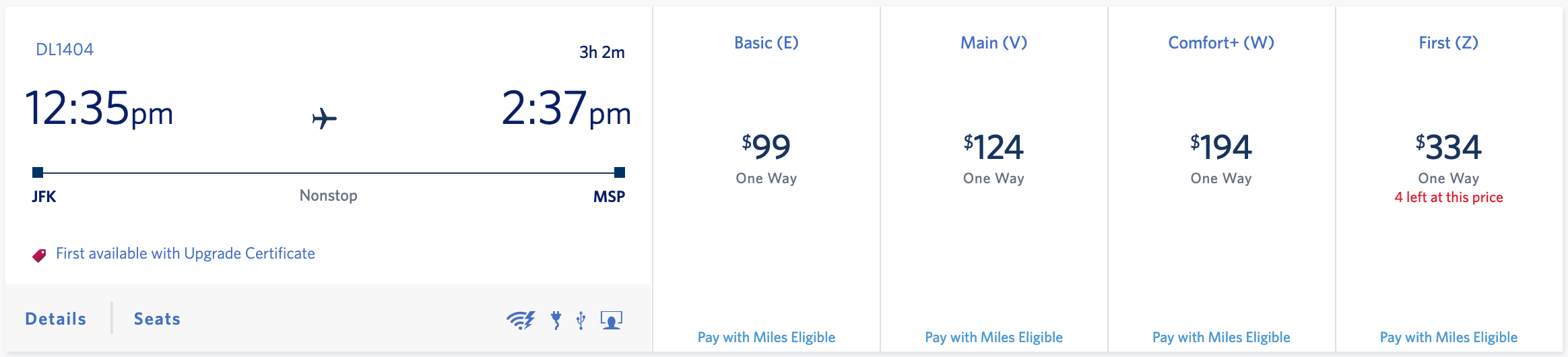Choose the $194 Comfort+ fare
Viewport: 1568px width, 357px height.
pyautogui.click(x=1221, y=148)
